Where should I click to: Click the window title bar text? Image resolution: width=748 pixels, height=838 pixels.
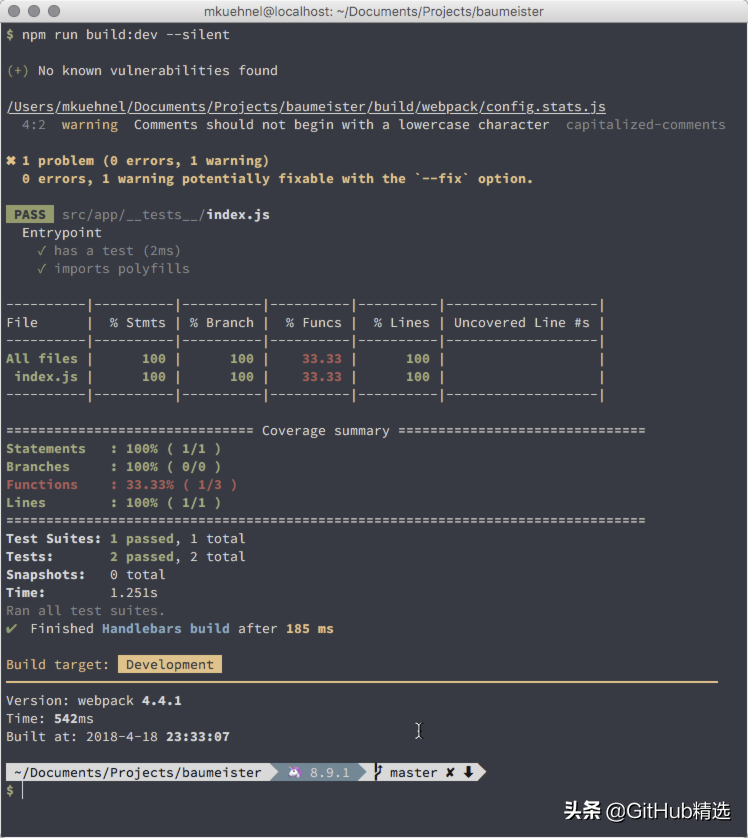tap(374, 11)
